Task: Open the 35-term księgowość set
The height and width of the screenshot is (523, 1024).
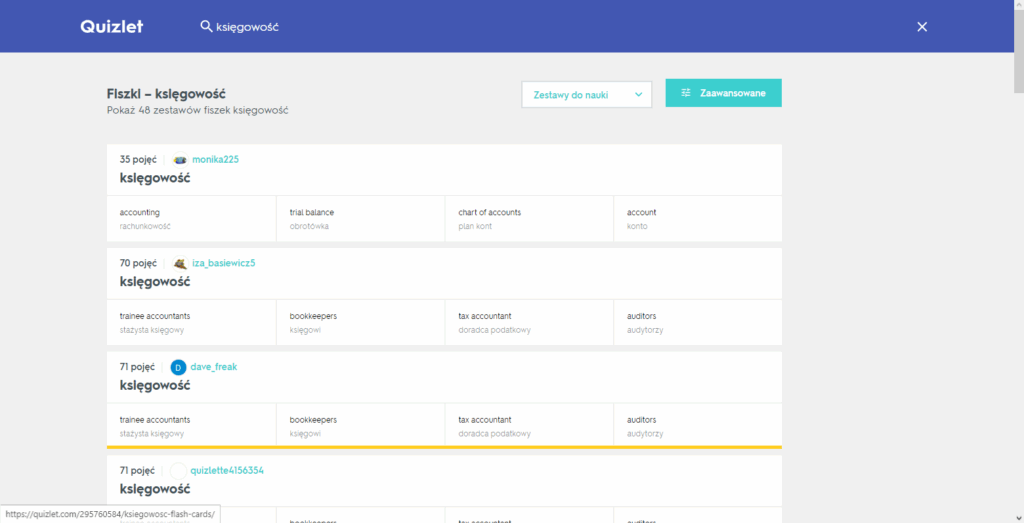Action: point(155,178)
